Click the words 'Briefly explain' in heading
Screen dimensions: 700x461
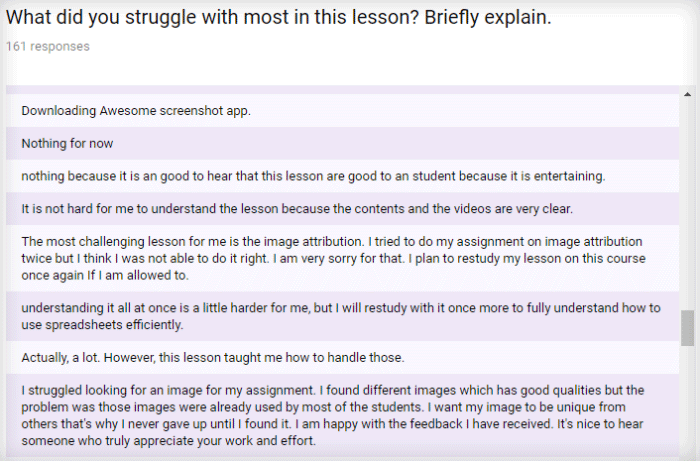488,17
